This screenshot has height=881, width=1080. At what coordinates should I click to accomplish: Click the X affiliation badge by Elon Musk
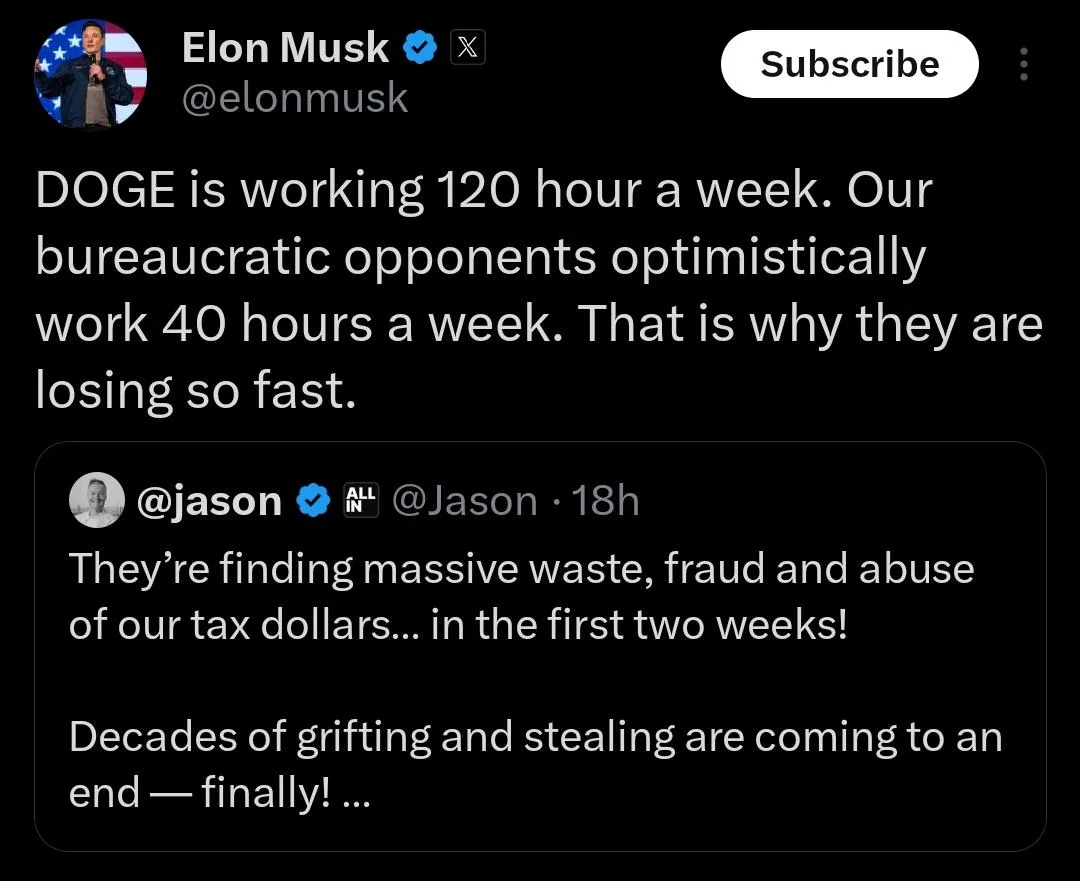pyautogui.click(x=467, y=48)
